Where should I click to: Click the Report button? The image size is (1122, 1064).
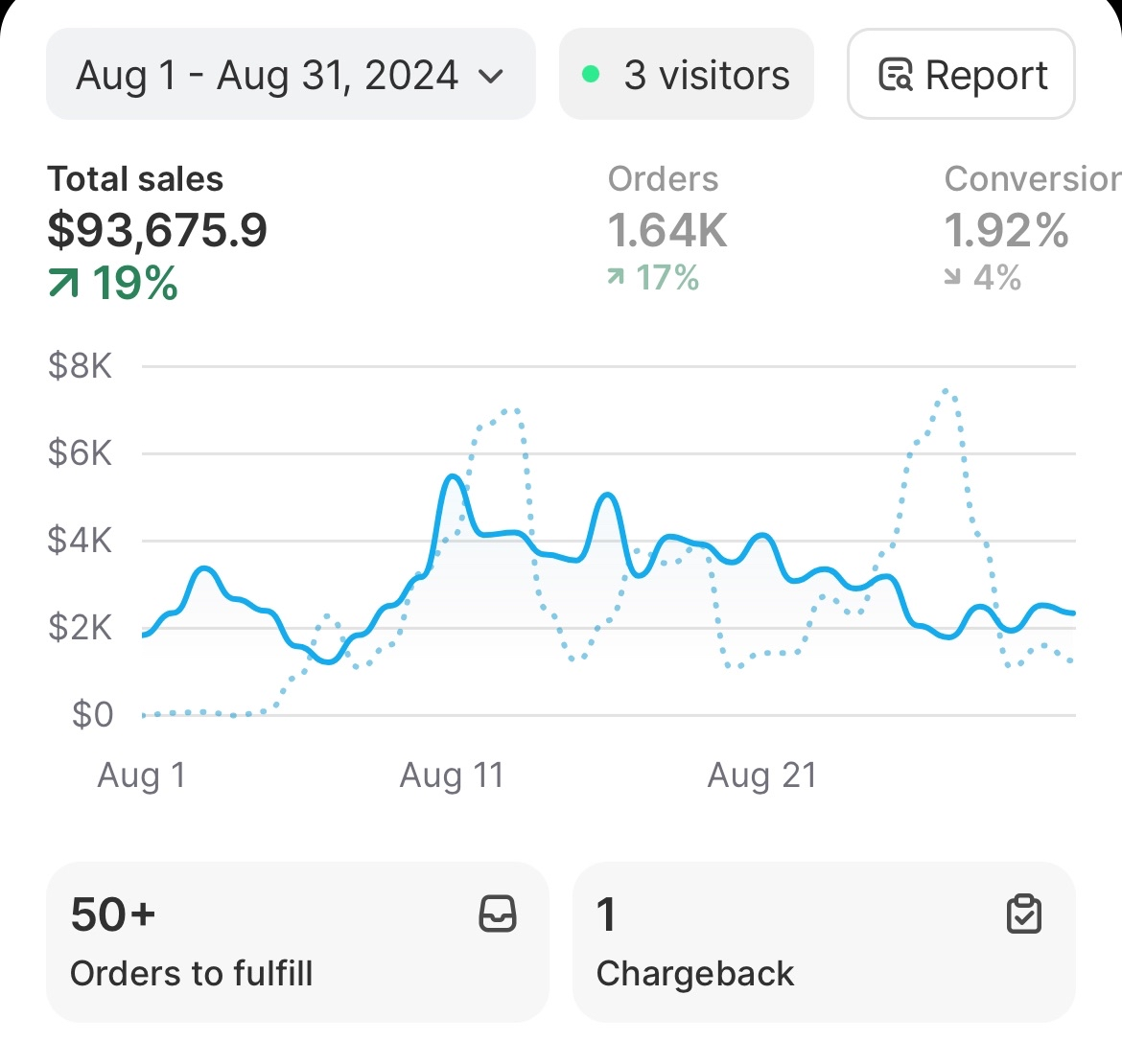(x=961, y=75)
